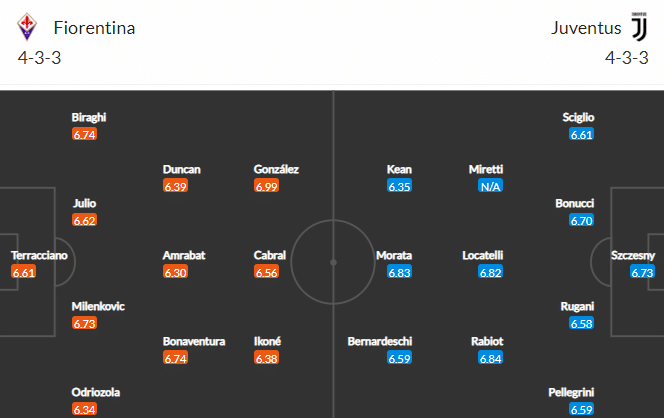Image resolution: width=664 pixels, height=418 pixels.
Task: Open player Morata in the lineup
Action: (394, 255)
